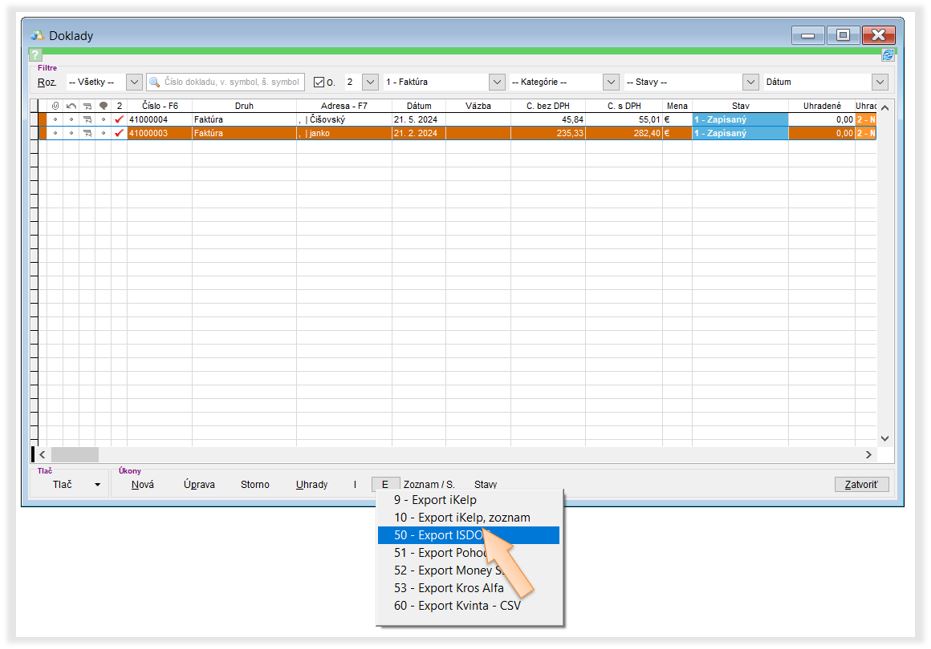
Task: Open the '-- Kategórie --' dropdown
Action: tap(610, 82)
